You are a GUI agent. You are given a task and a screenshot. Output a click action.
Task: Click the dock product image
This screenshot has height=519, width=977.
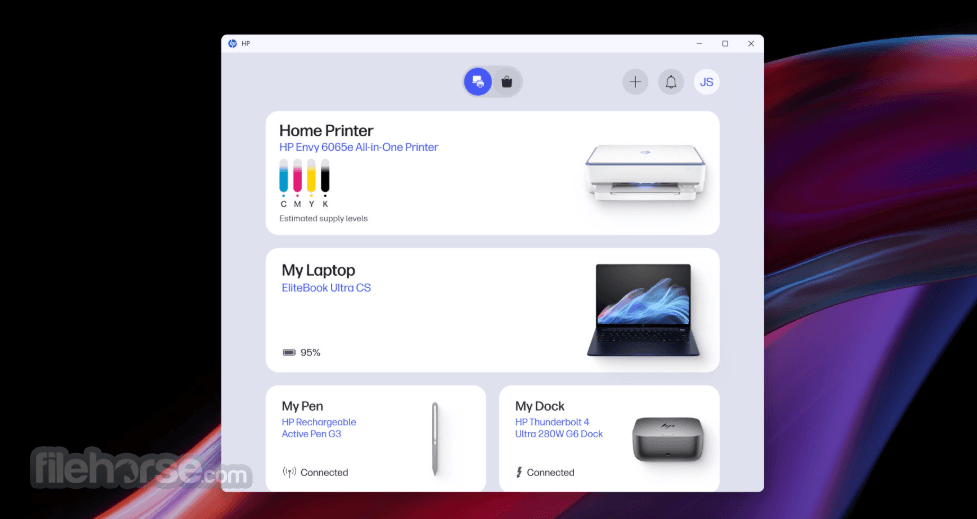pyautogui.click(x=668, y=439)
